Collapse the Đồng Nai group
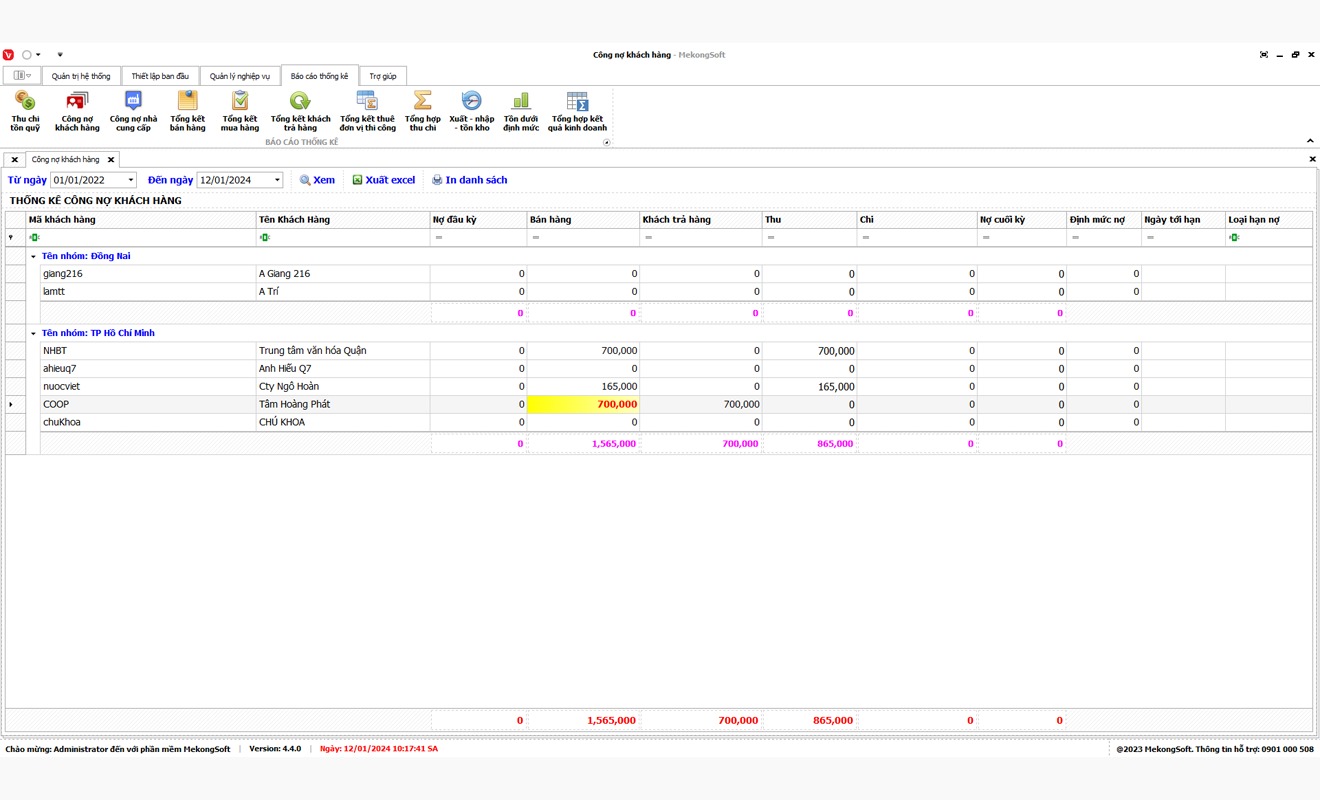 (33, 257)
